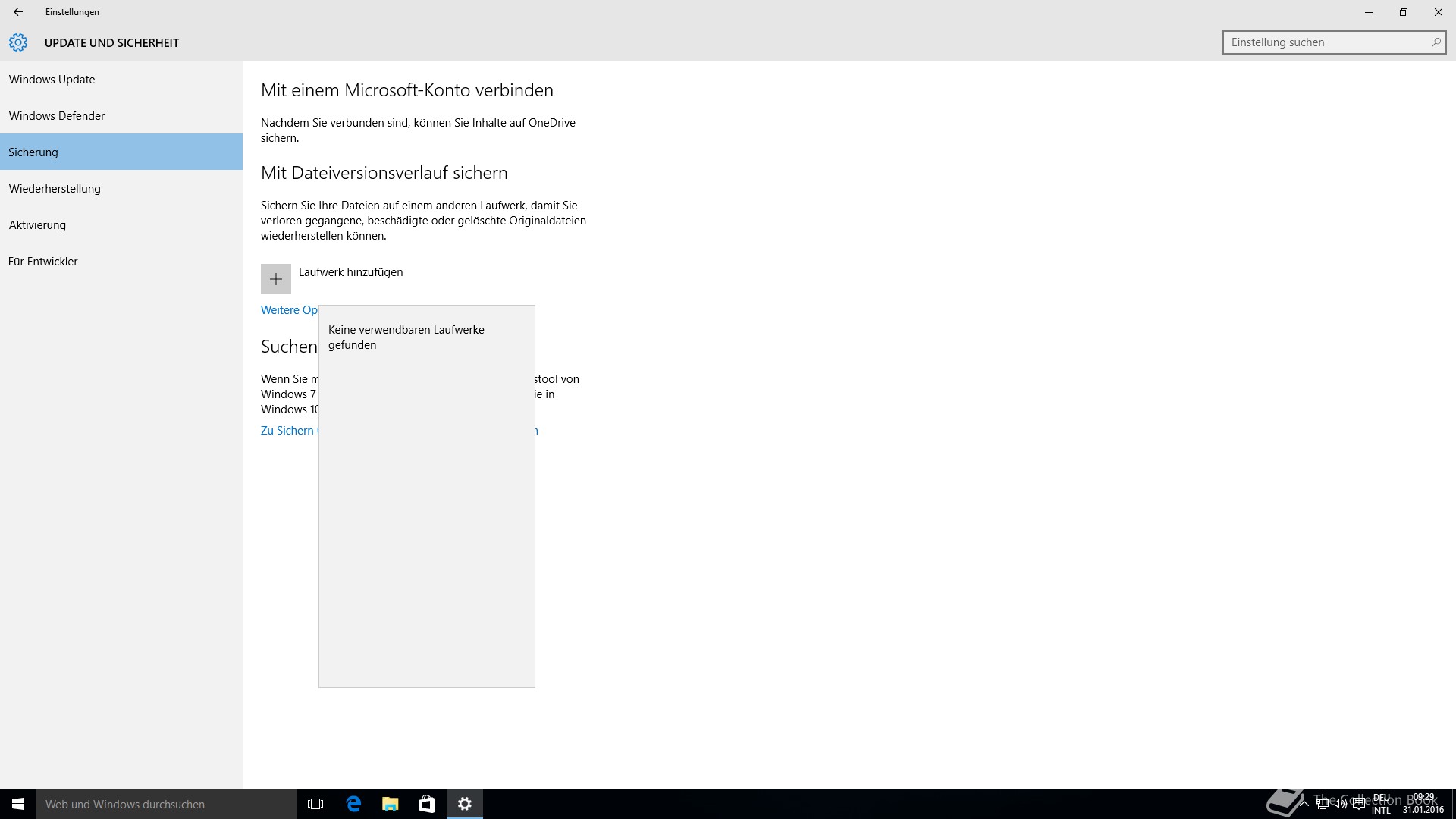Open the network status tray icon
Viewport: 1456px width, 819px height.
point(1323,804)
